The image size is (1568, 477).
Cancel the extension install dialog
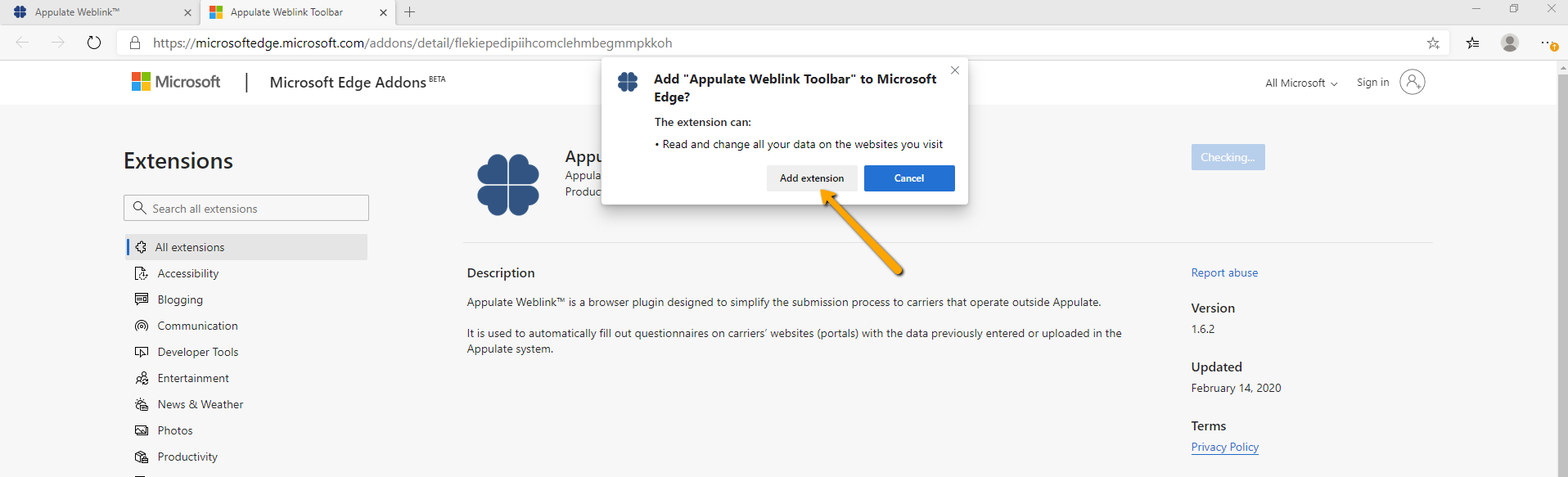point(909,178)
